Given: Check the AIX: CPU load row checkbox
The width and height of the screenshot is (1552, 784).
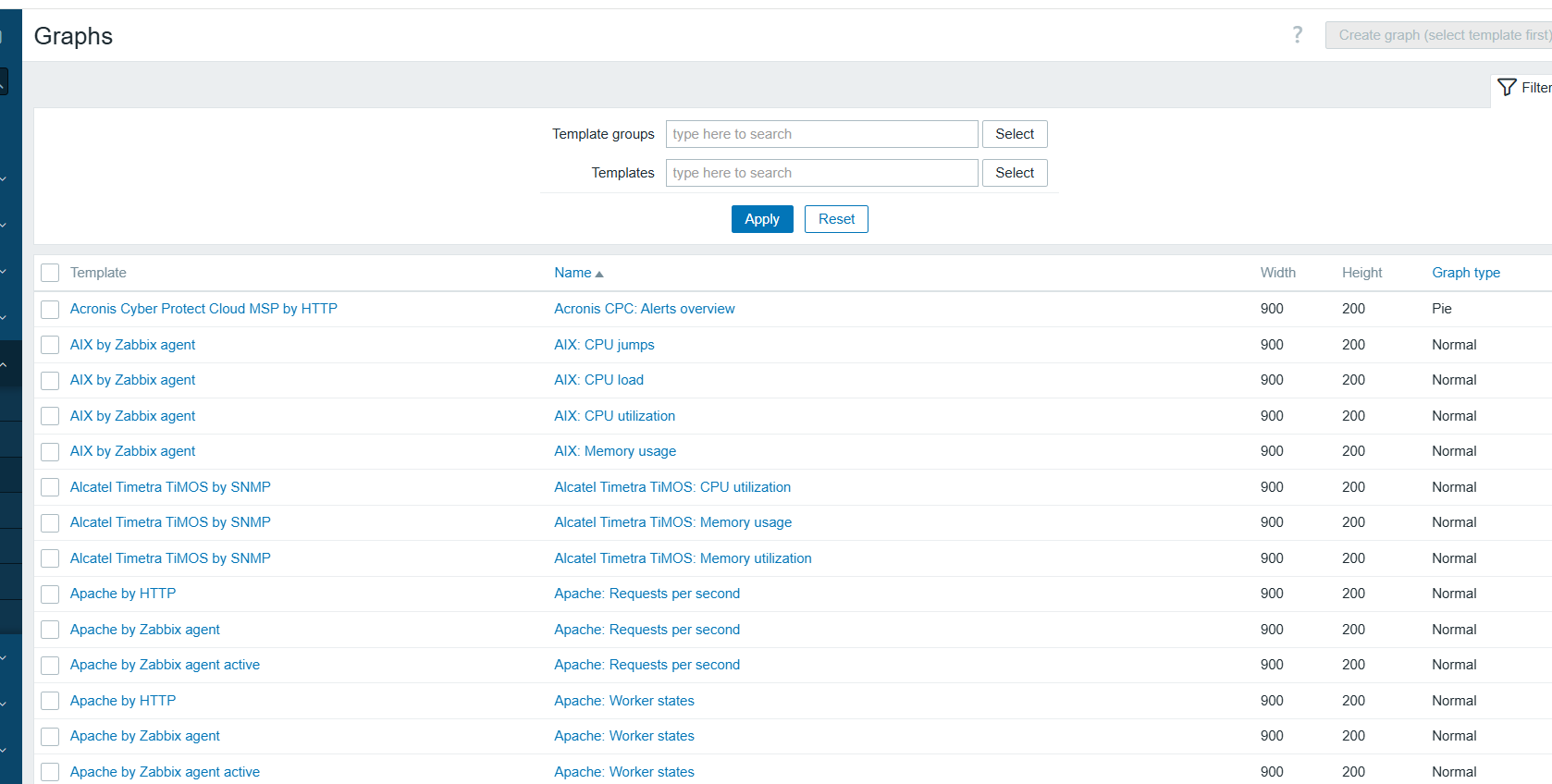Looking at the screenshot, I should click(50, 380).
